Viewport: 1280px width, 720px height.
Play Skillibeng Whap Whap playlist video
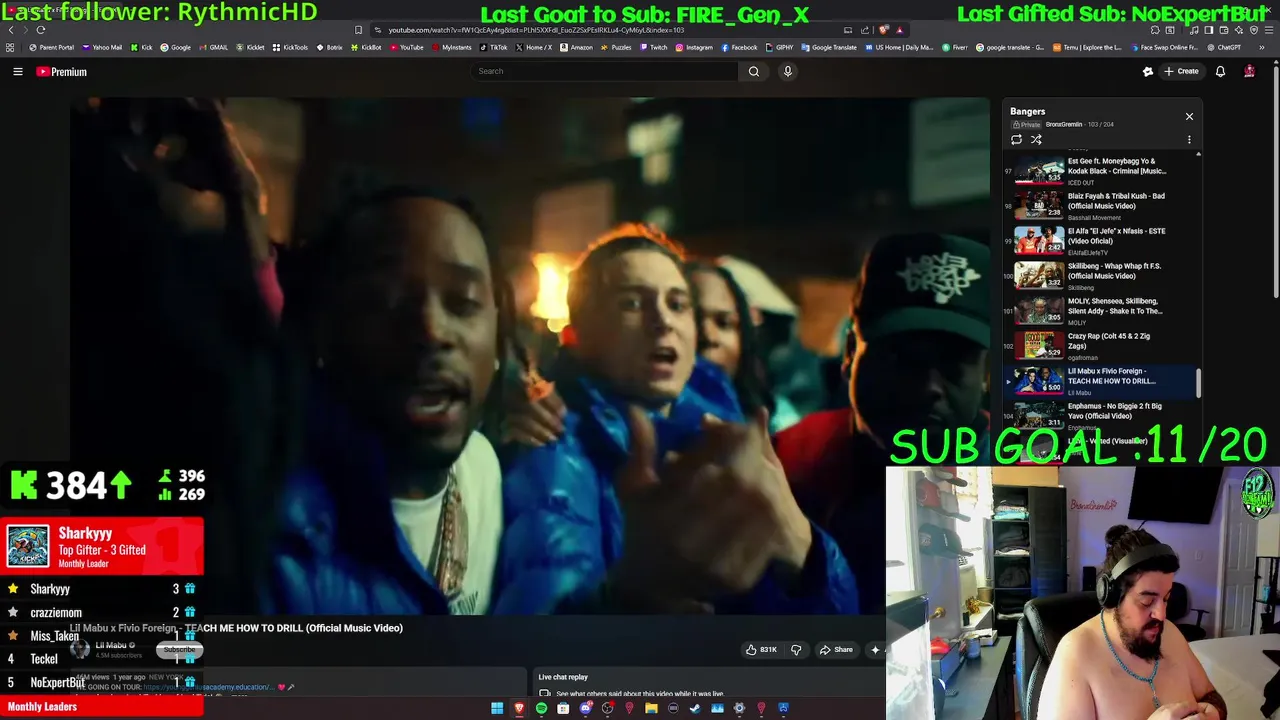point(1098,275)
